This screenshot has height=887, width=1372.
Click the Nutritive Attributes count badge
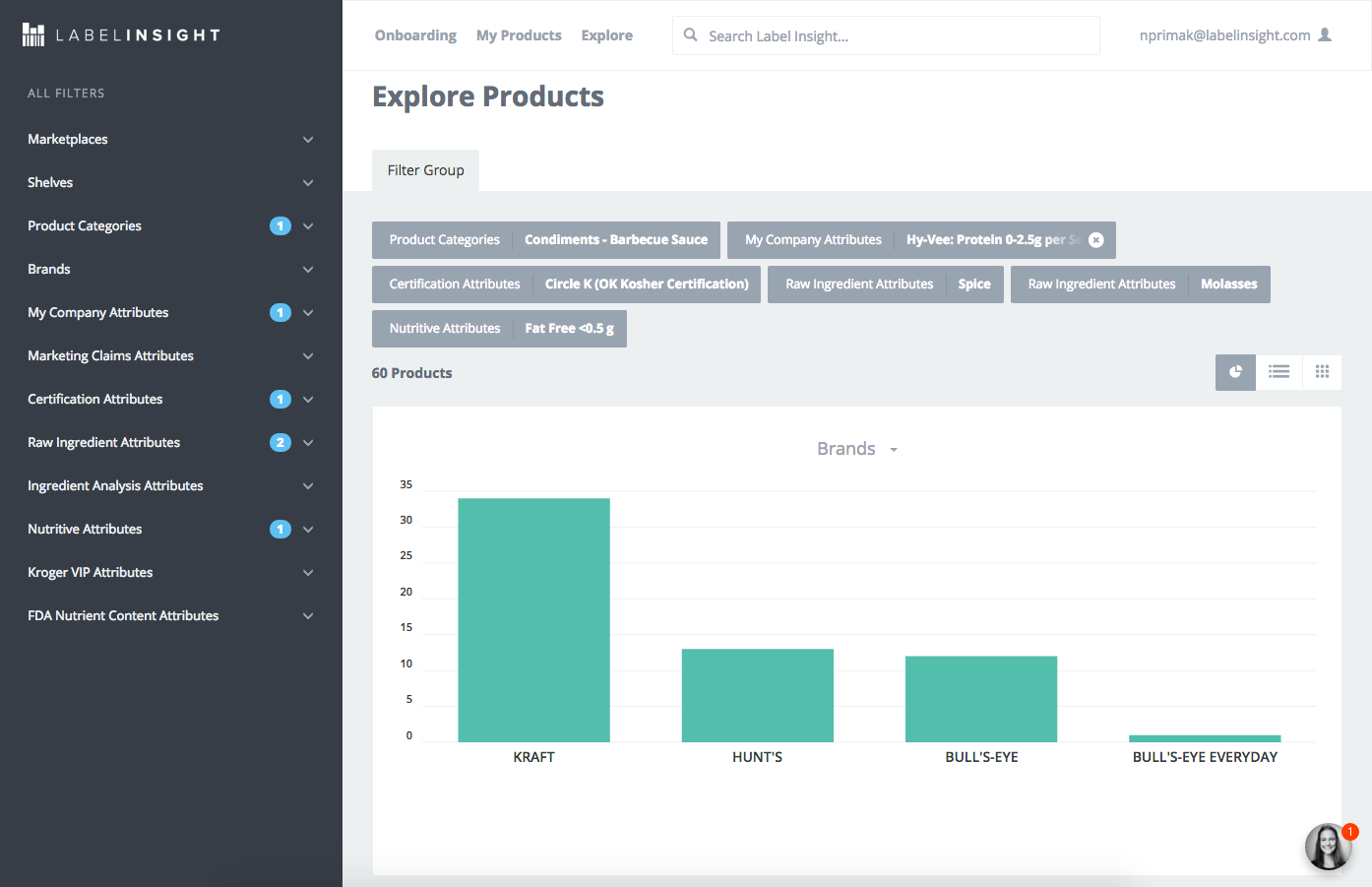click(x=281, y=529)
